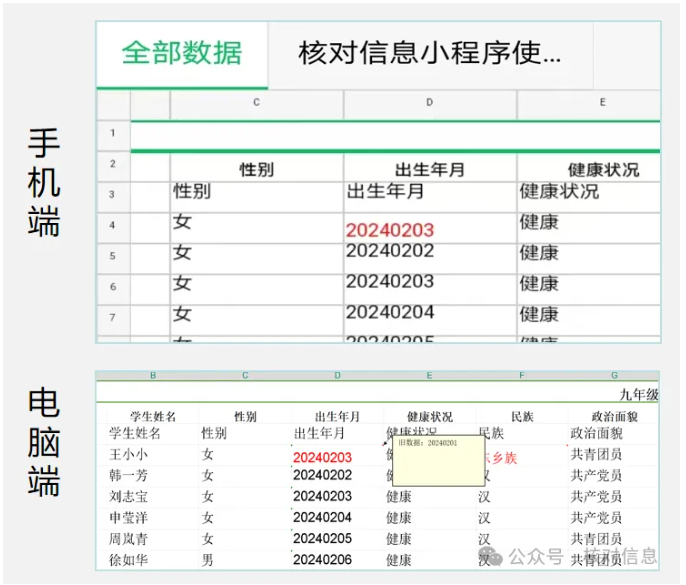686x585 pixels.
Task: Click the 韩一芳 name cell
Action: (x=153, y=476)
